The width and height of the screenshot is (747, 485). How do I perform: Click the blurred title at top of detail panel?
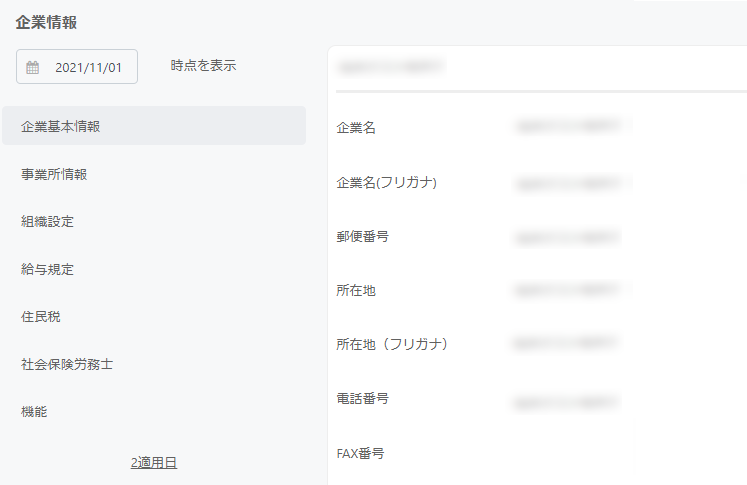pyautogui.click(x=391, y=67)
